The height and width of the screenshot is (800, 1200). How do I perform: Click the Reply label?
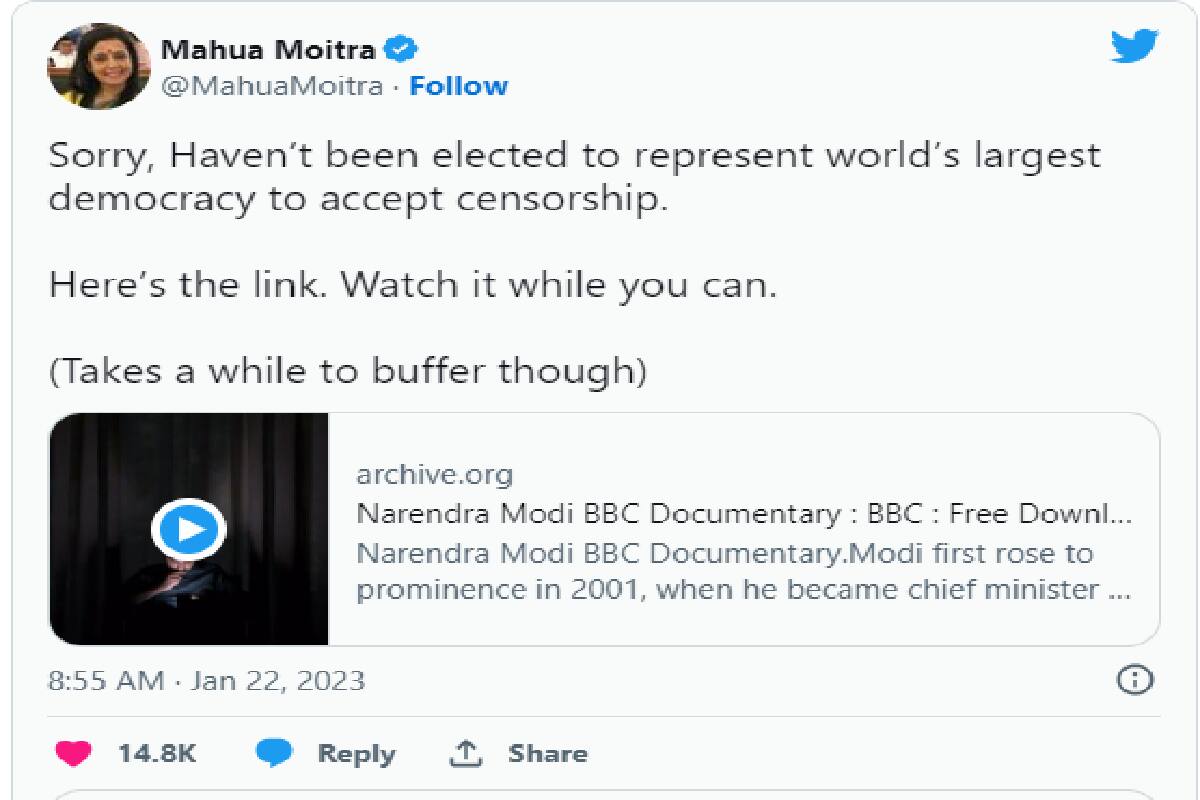pos(356,754)
